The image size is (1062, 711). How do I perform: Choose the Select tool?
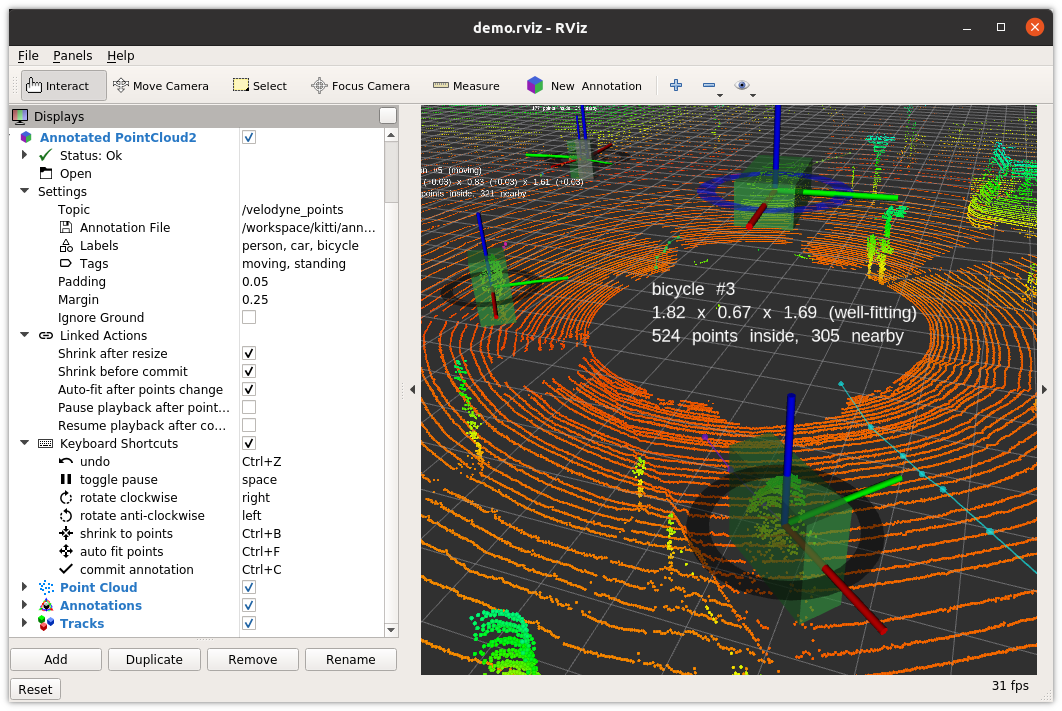click(x=260, y=86)
